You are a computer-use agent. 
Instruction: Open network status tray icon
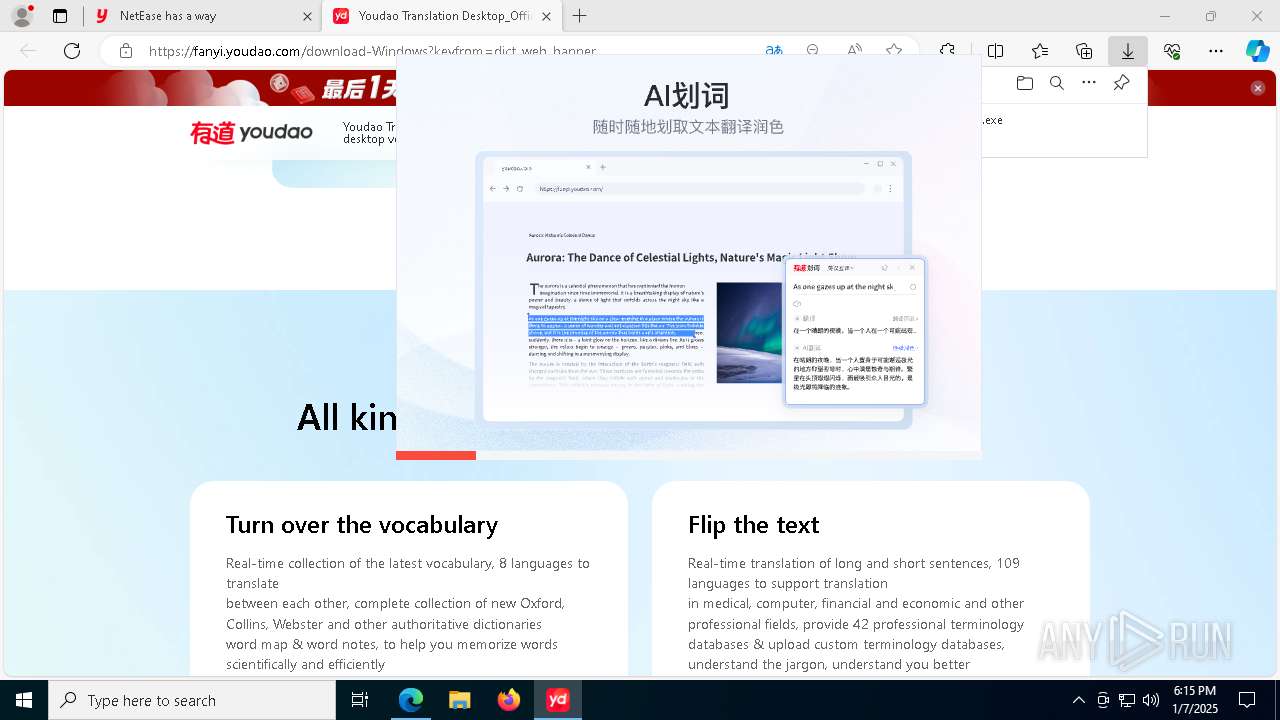click(1127, 700)
